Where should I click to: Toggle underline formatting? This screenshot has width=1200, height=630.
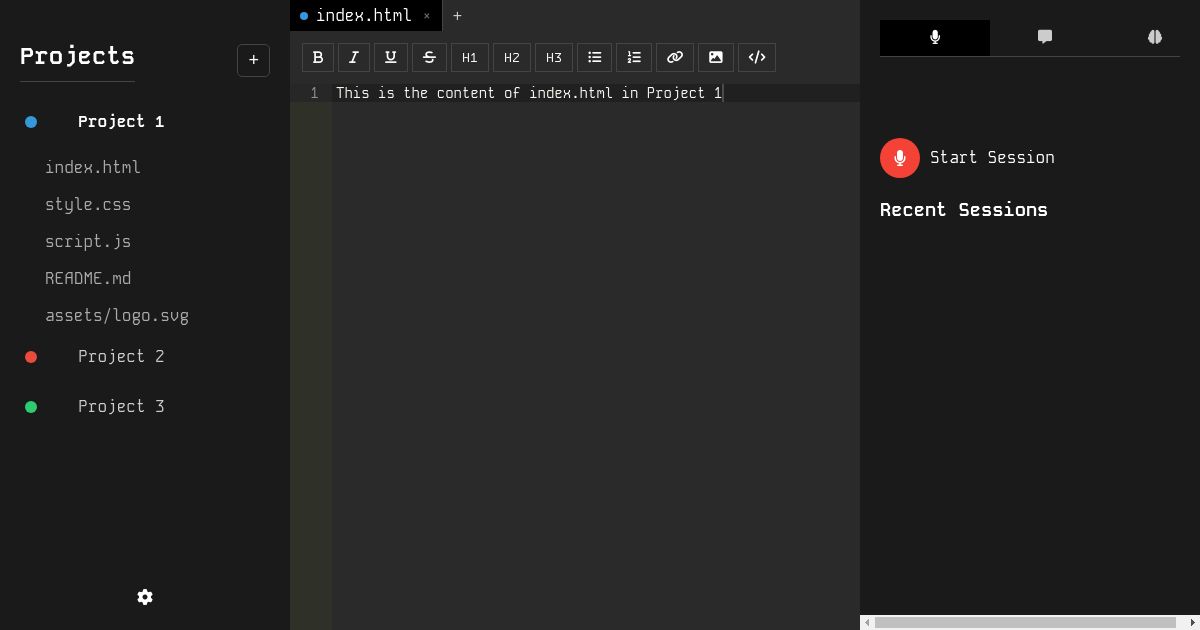click(x=390, y=57)
